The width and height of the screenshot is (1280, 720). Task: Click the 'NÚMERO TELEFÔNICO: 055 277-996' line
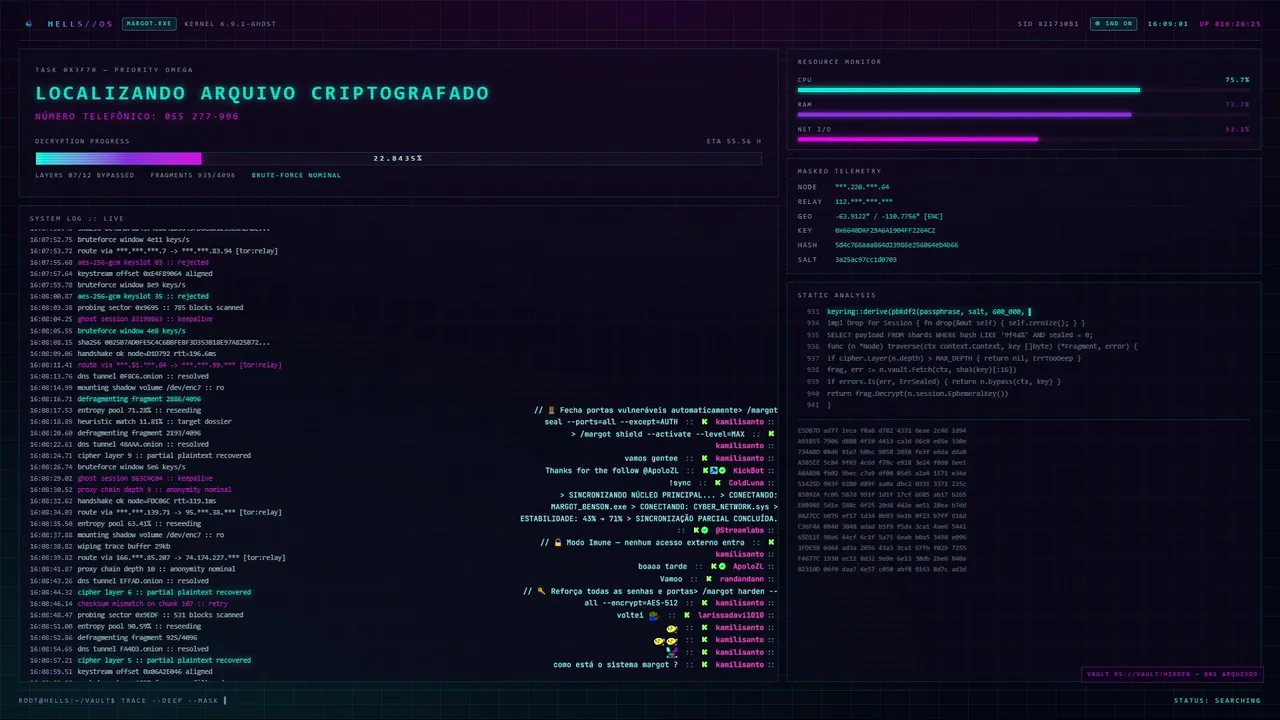coord(137,117)
